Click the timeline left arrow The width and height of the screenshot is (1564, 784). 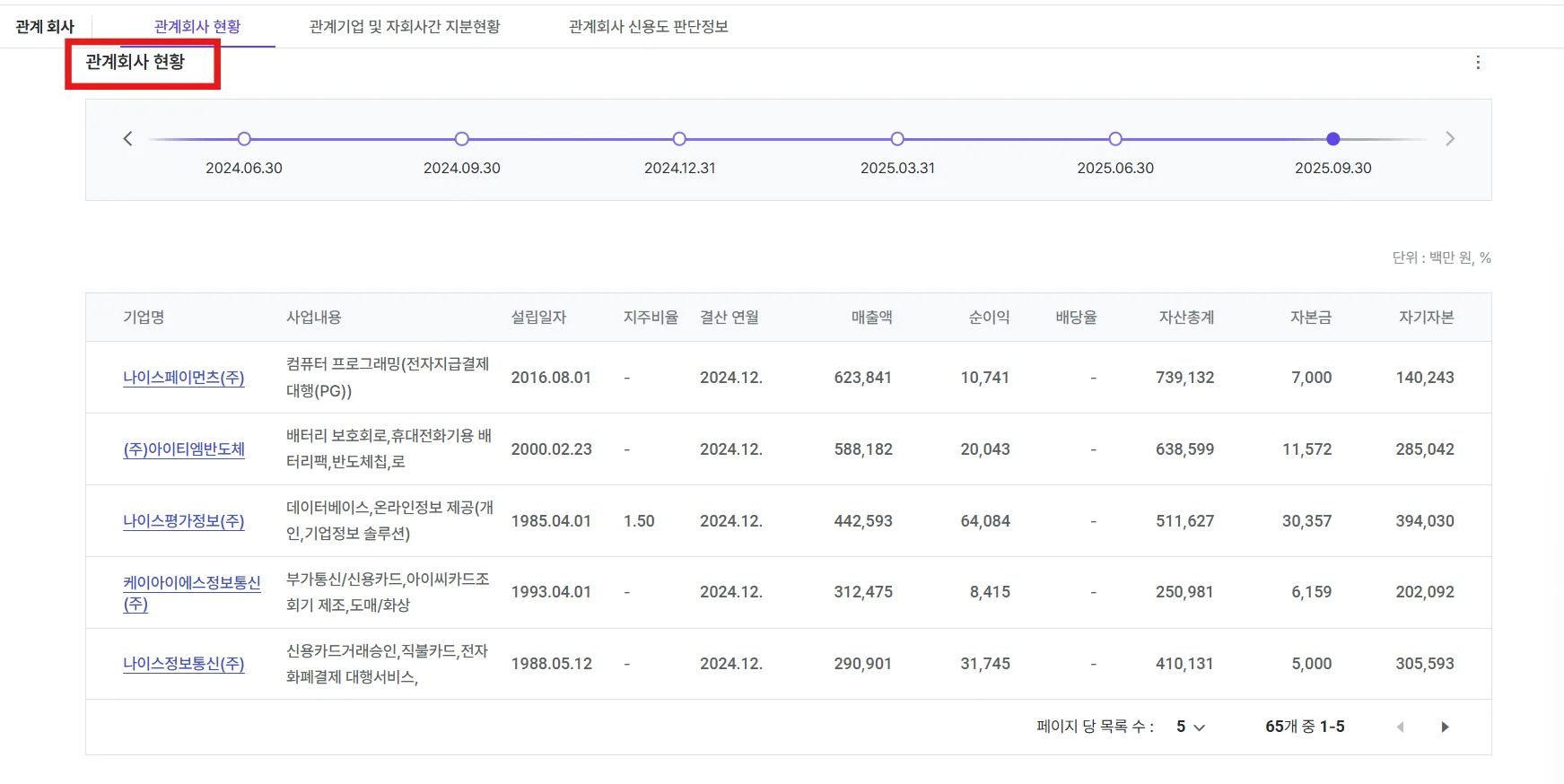[x=127, y=138]
